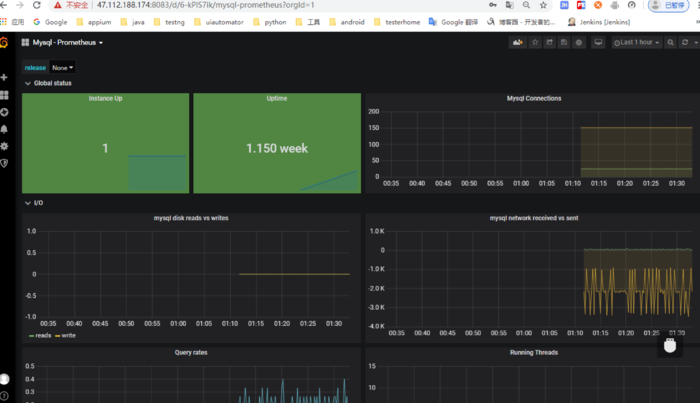Open the Apps bookmark shortcut
The image size is (700, 403).
click(12, 22)
